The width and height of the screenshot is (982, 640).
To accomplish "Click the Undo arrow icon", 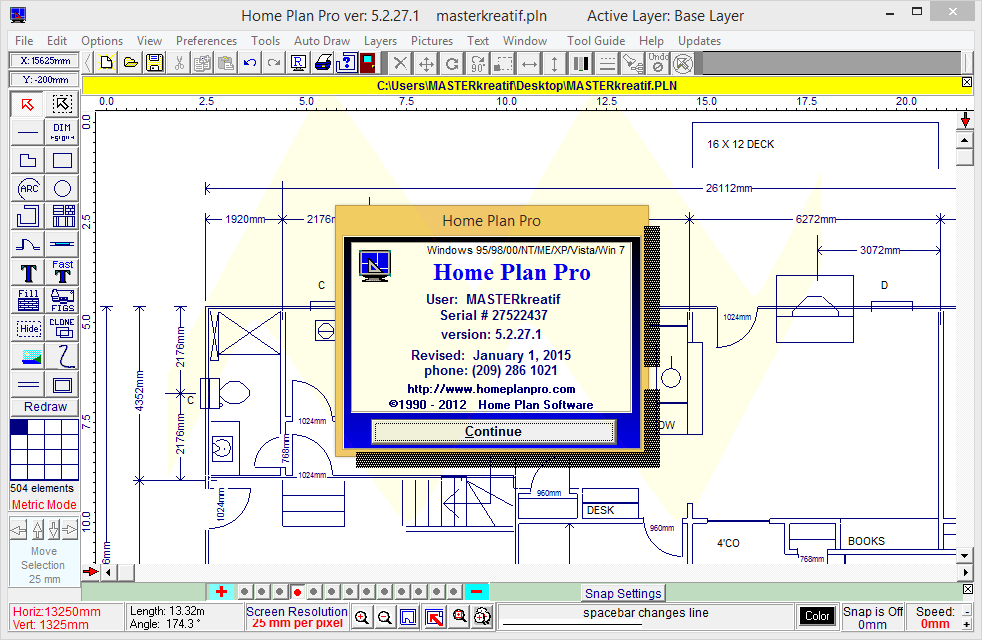I will tap(250, 63).
